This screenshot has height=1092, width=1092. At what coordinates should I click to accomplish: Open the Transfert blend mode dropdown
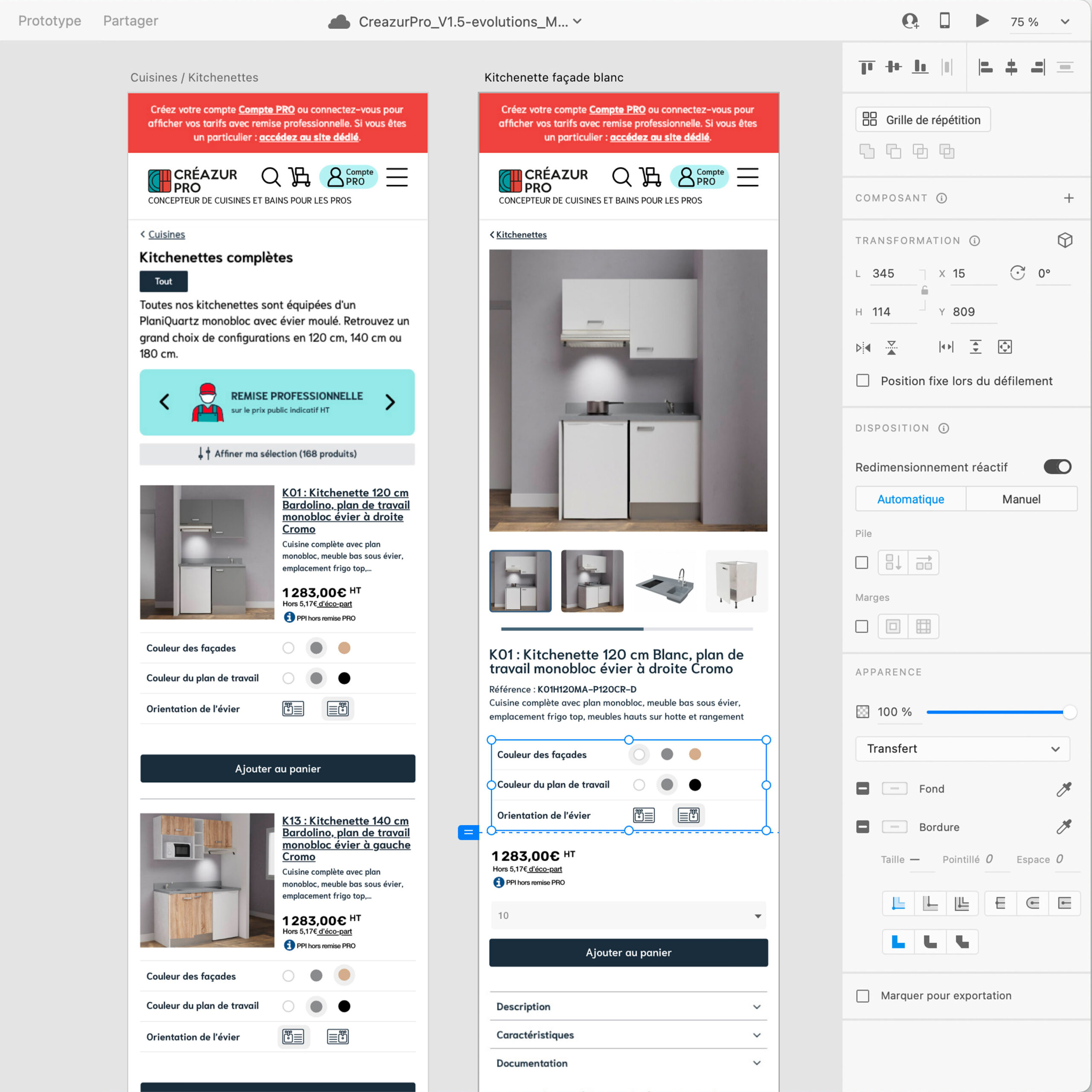click(x=962, y=748)
